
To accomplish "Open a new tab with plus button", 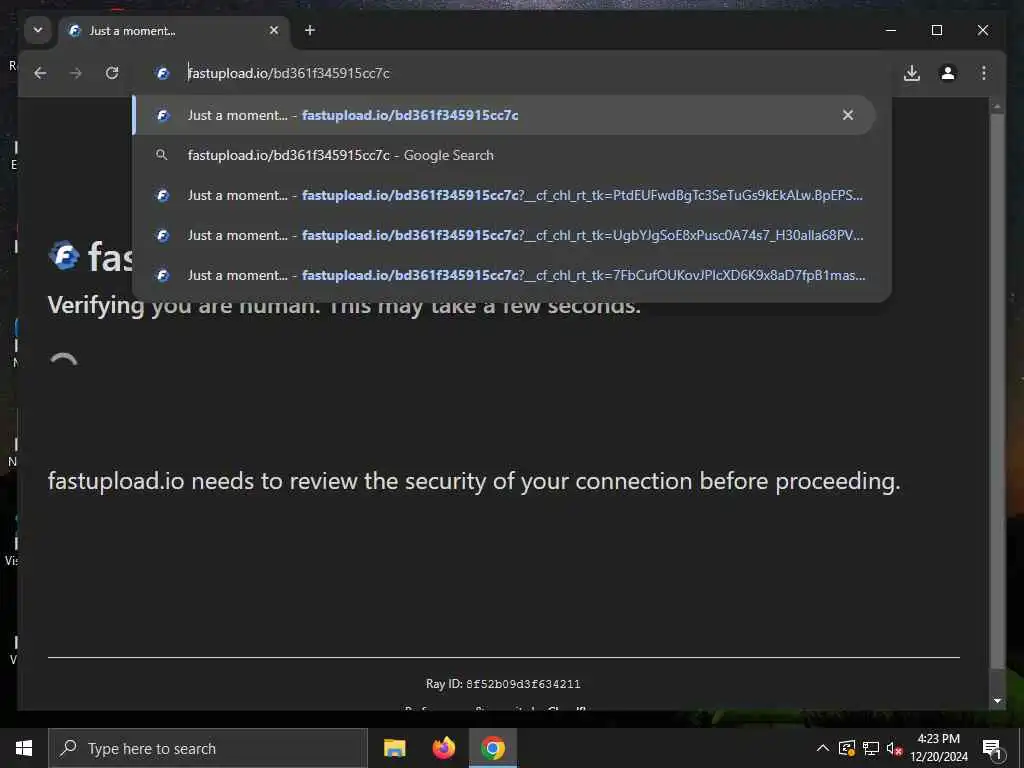I will point(310,31).
